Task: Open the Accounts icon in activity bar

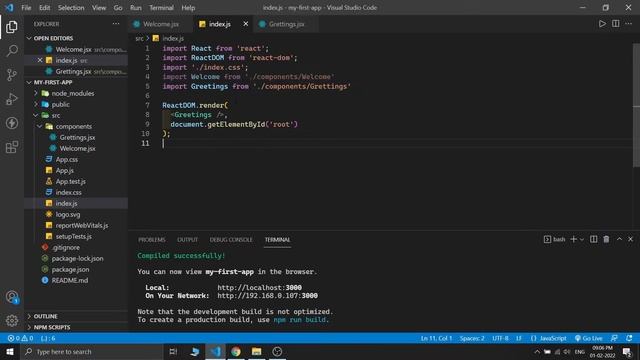Action: [x=12, y=297]
